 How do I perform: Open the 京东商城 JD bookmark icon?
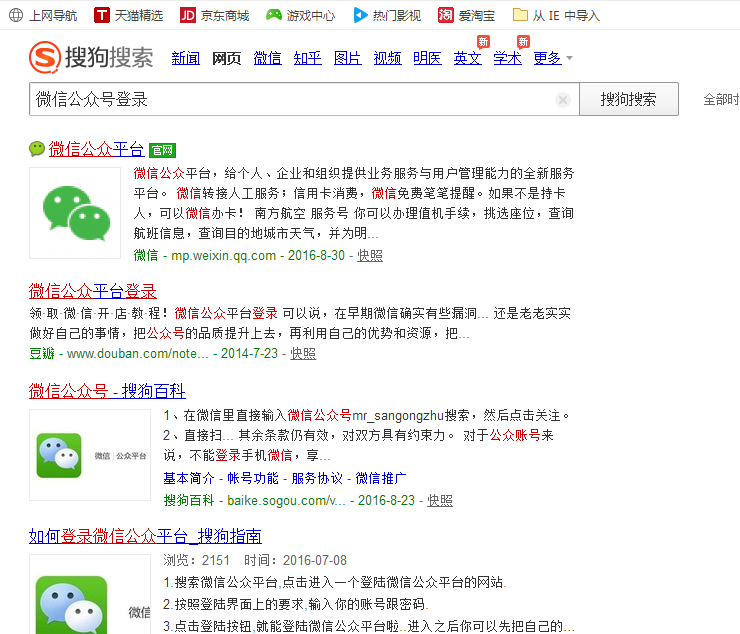(x=187, y=15)
